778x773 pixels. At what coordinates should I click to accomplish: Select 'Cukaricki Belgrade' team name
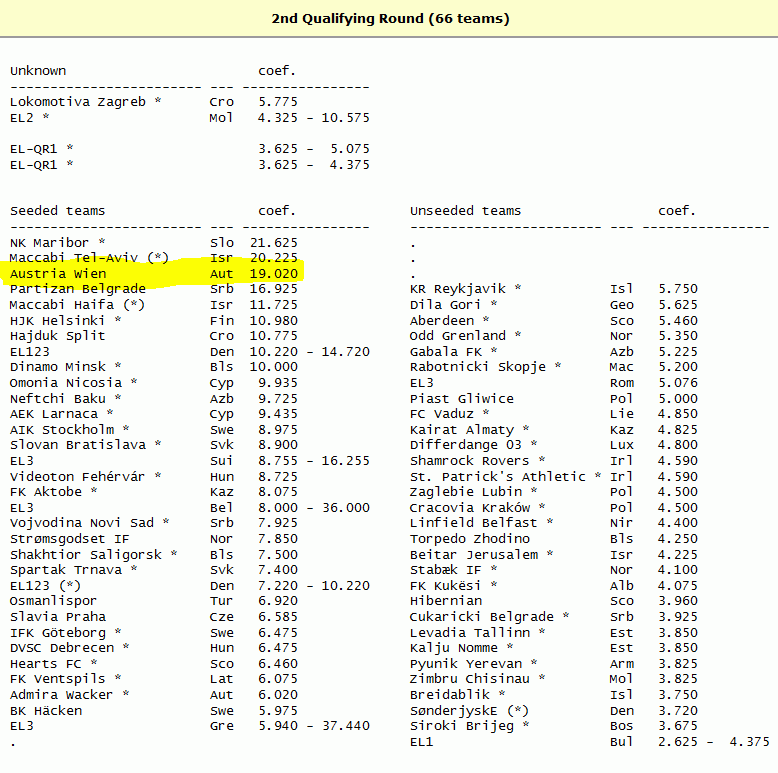coord(482,617)
